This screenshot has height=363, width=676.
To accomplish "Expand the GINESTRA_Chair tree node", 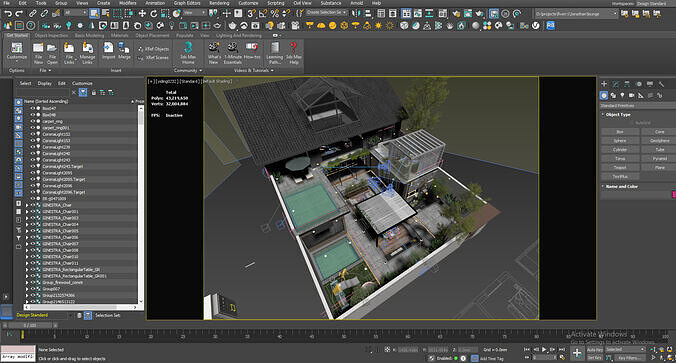I will [27, 205].
